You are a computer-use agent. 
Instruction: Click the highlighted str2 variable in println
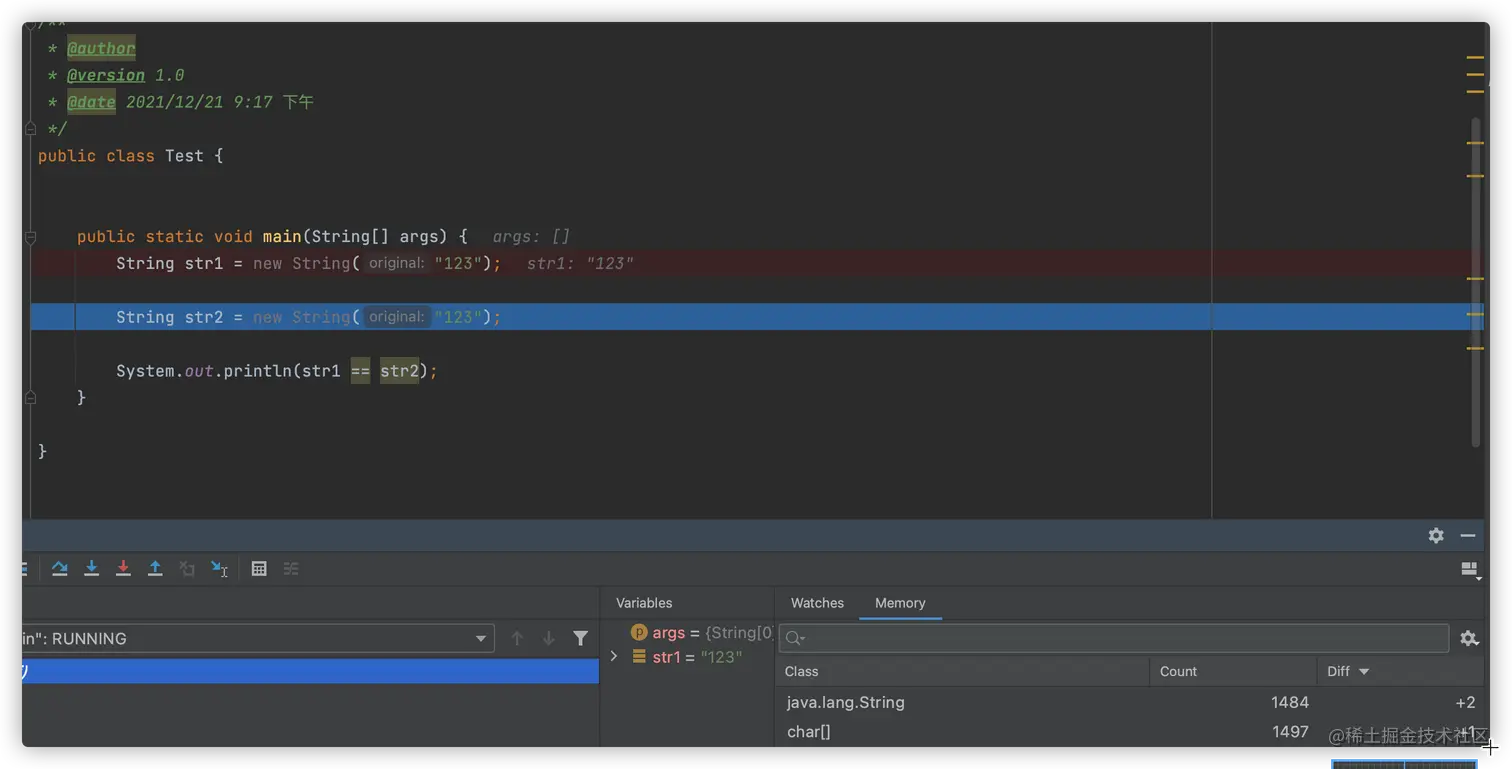[399, 371]
